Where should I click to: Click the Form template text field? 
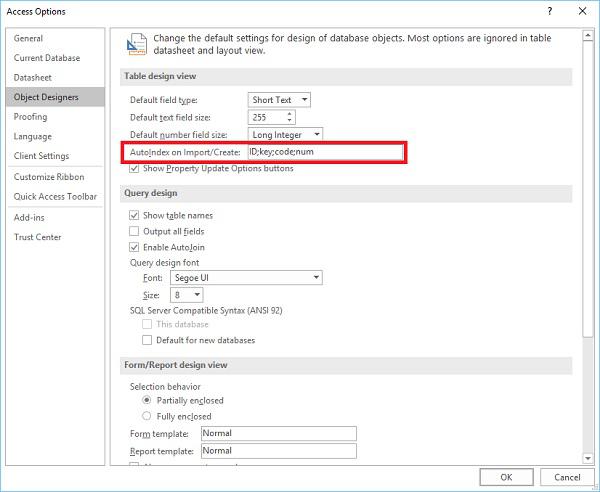pyautogui.click(x=278, y=434)
